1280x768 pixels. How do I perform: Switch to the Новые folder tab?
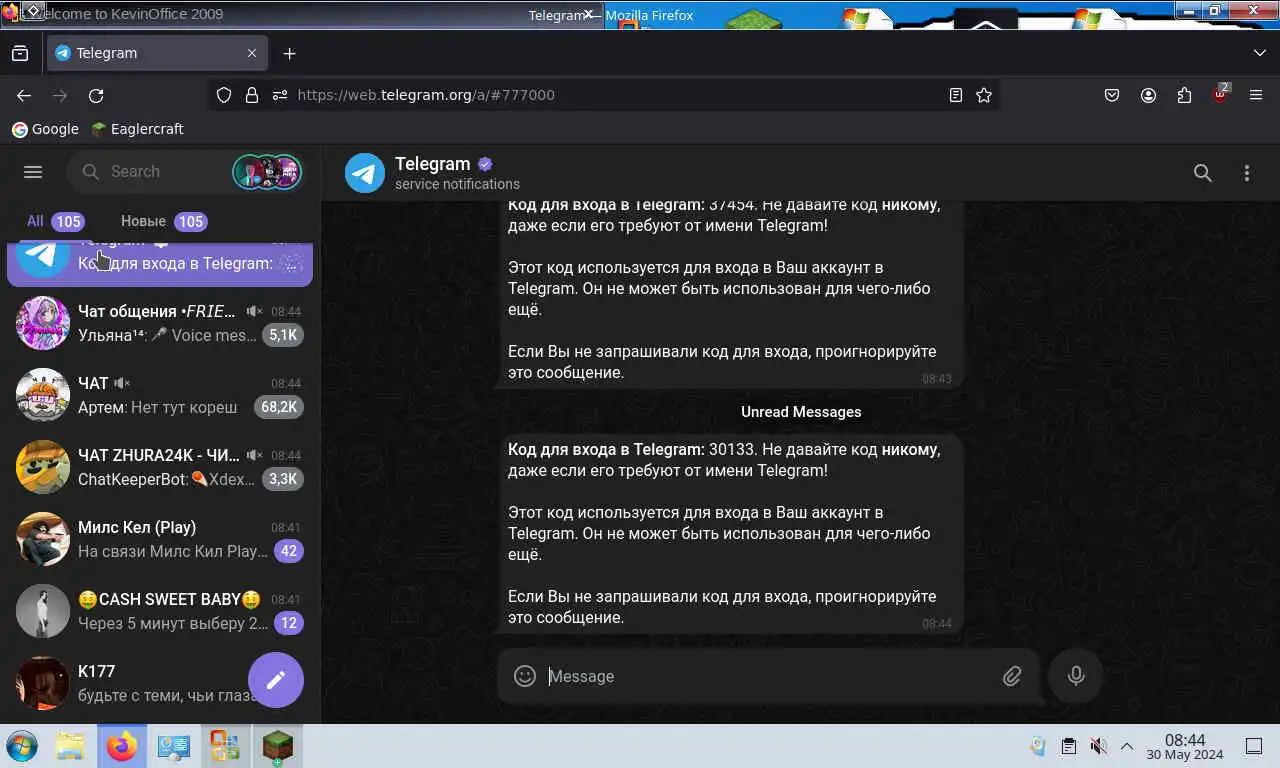tap(163, 221)
